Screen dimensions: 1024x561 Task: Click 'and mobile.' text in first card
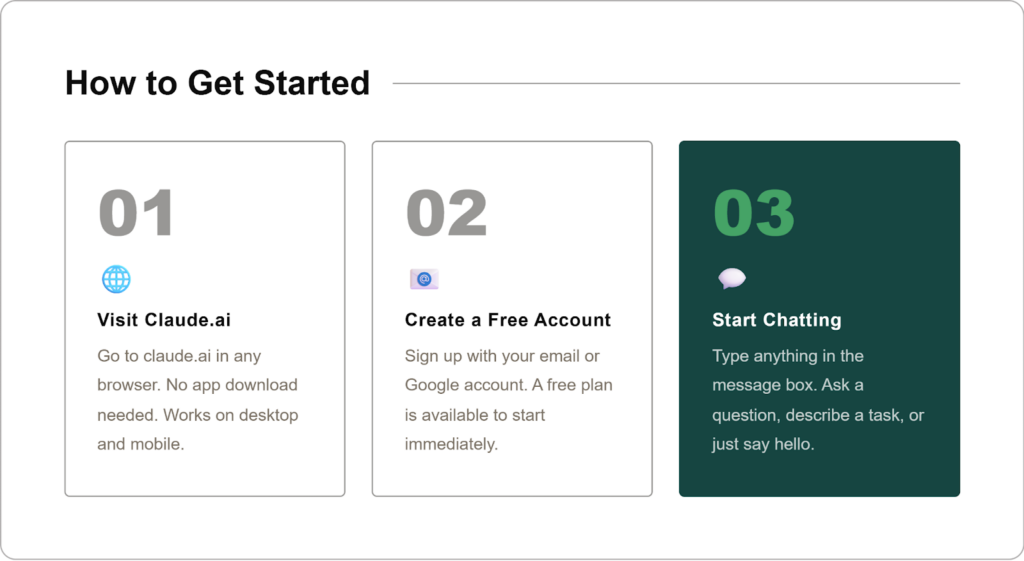(x=141, y=444)
